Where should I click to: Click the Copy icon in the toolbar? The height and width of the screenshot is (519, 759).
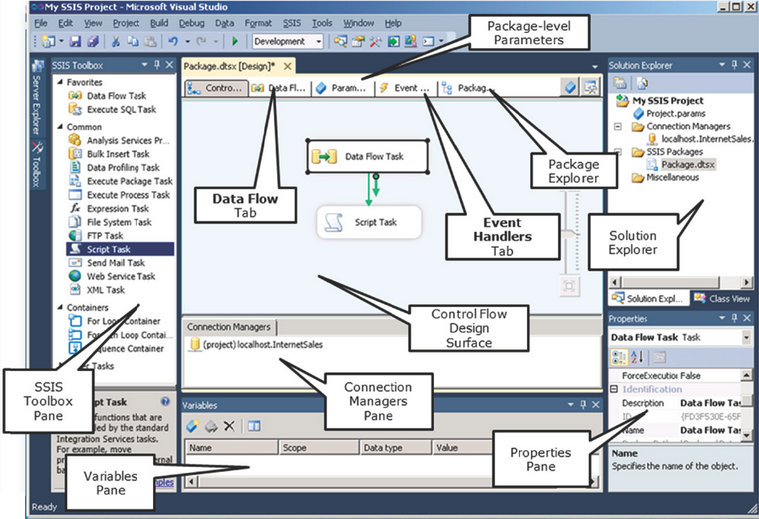[133, 42]
